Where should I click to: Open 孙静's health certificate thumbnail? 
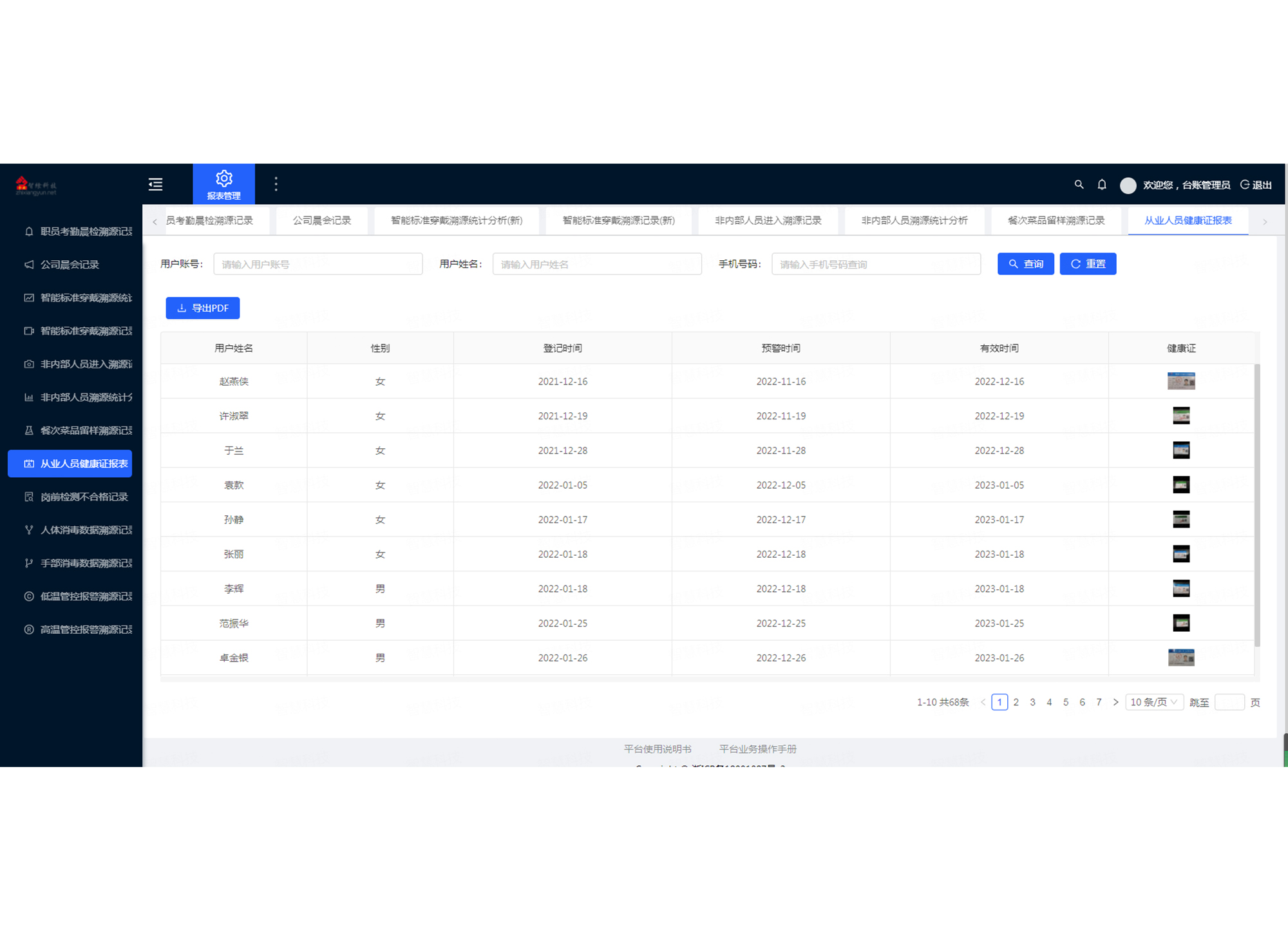tap(1181, 520)
